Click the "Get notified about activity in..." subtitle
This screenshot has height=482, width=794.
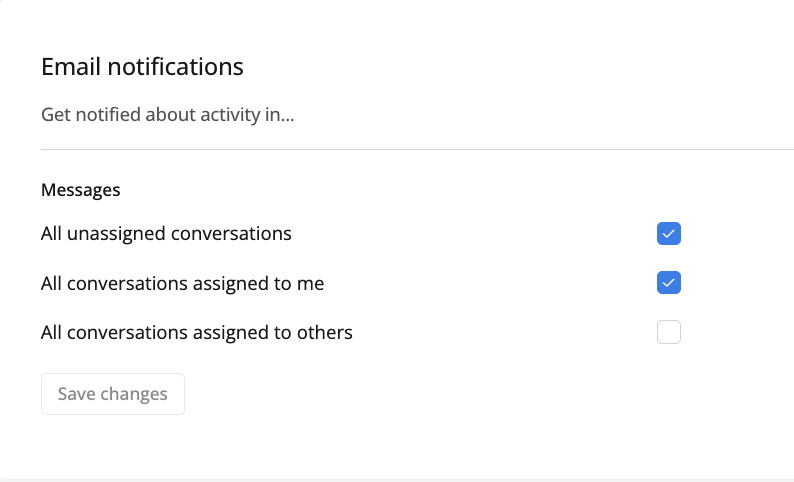coord(167,115)
